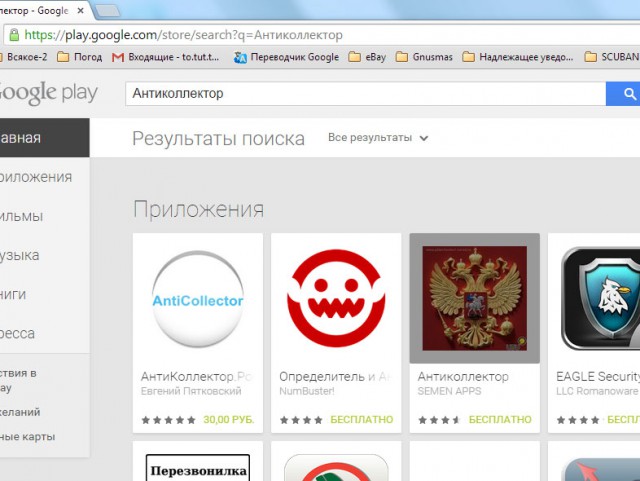
Task: Open the Всякое-2 bookmark folder
Action: [x=23, y=57]
